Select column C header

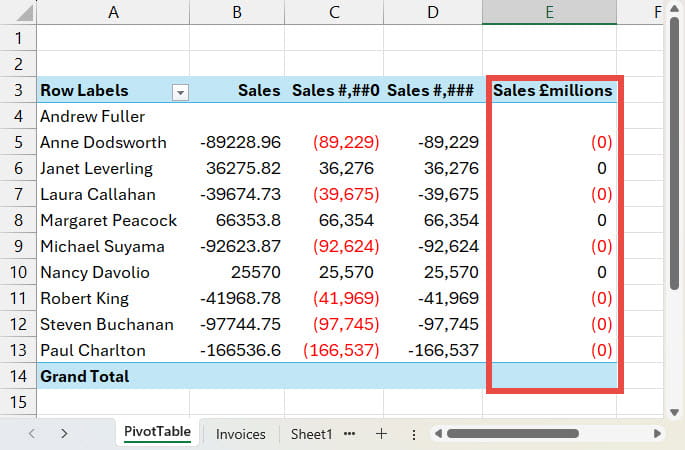point(334,12)
